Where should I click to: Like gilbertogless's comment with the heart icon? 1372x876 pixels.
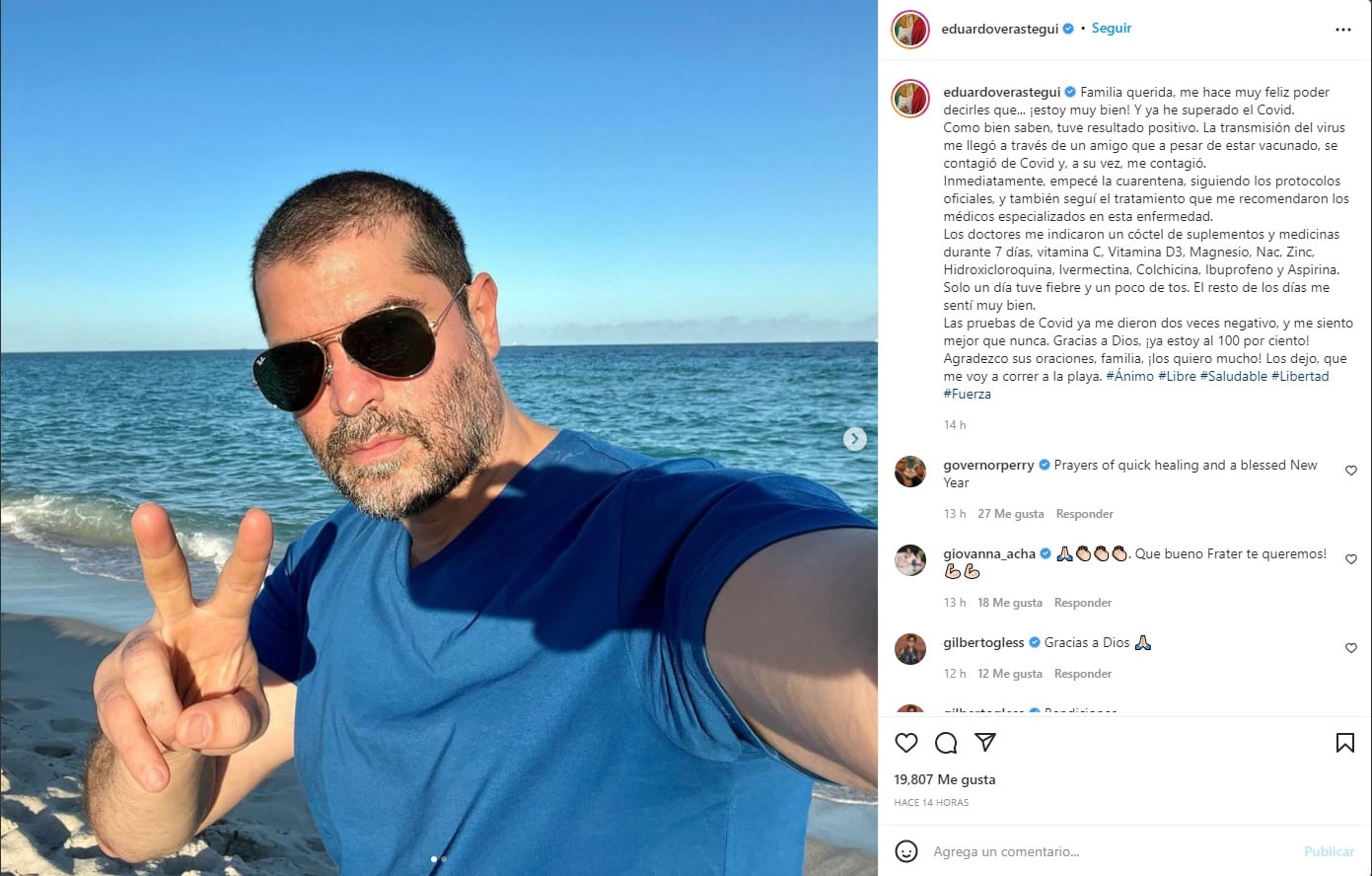tap(1350, 648)
